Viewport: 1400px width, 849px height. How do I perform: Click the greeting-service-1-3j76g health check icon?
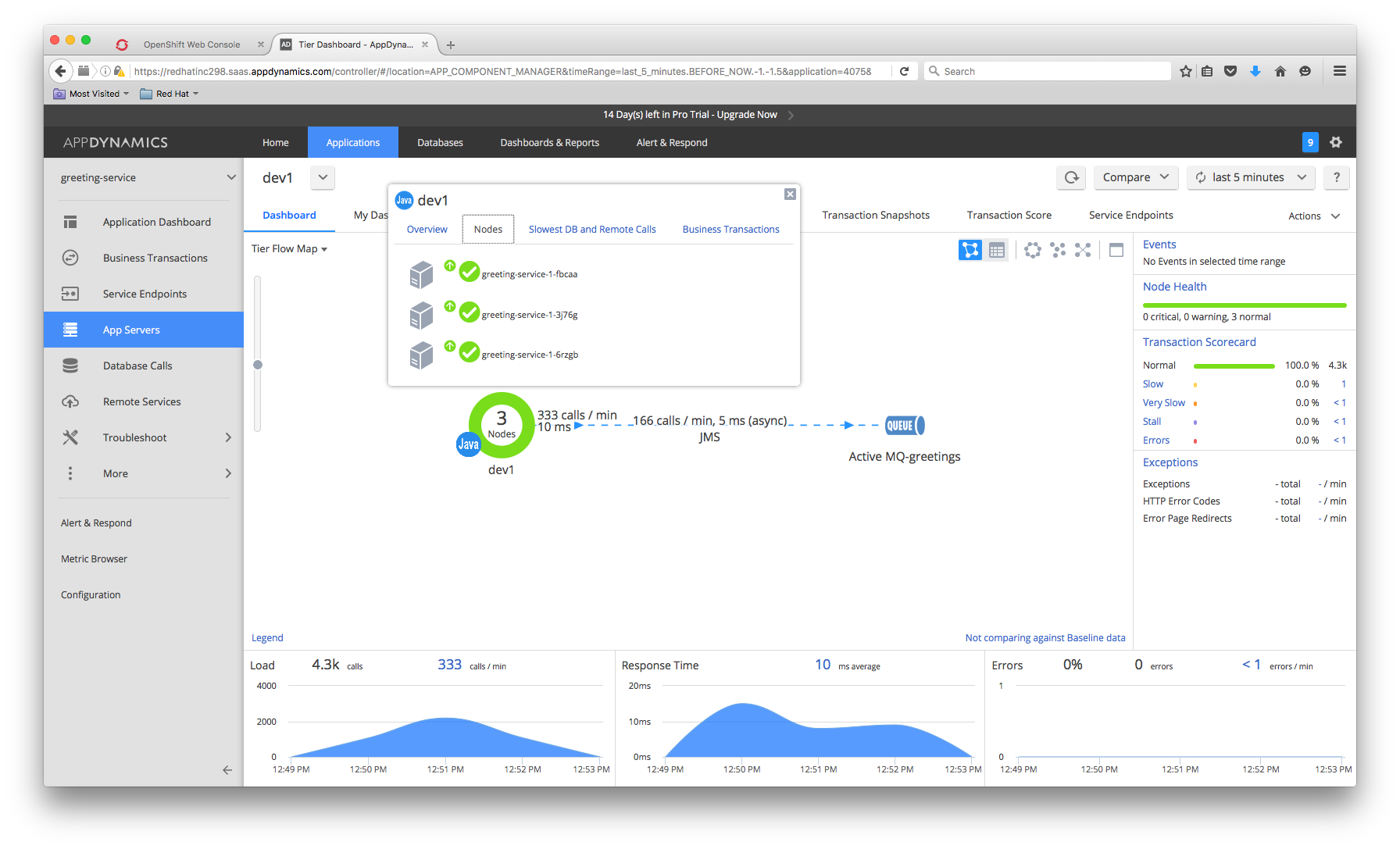[x=469, y=312]
